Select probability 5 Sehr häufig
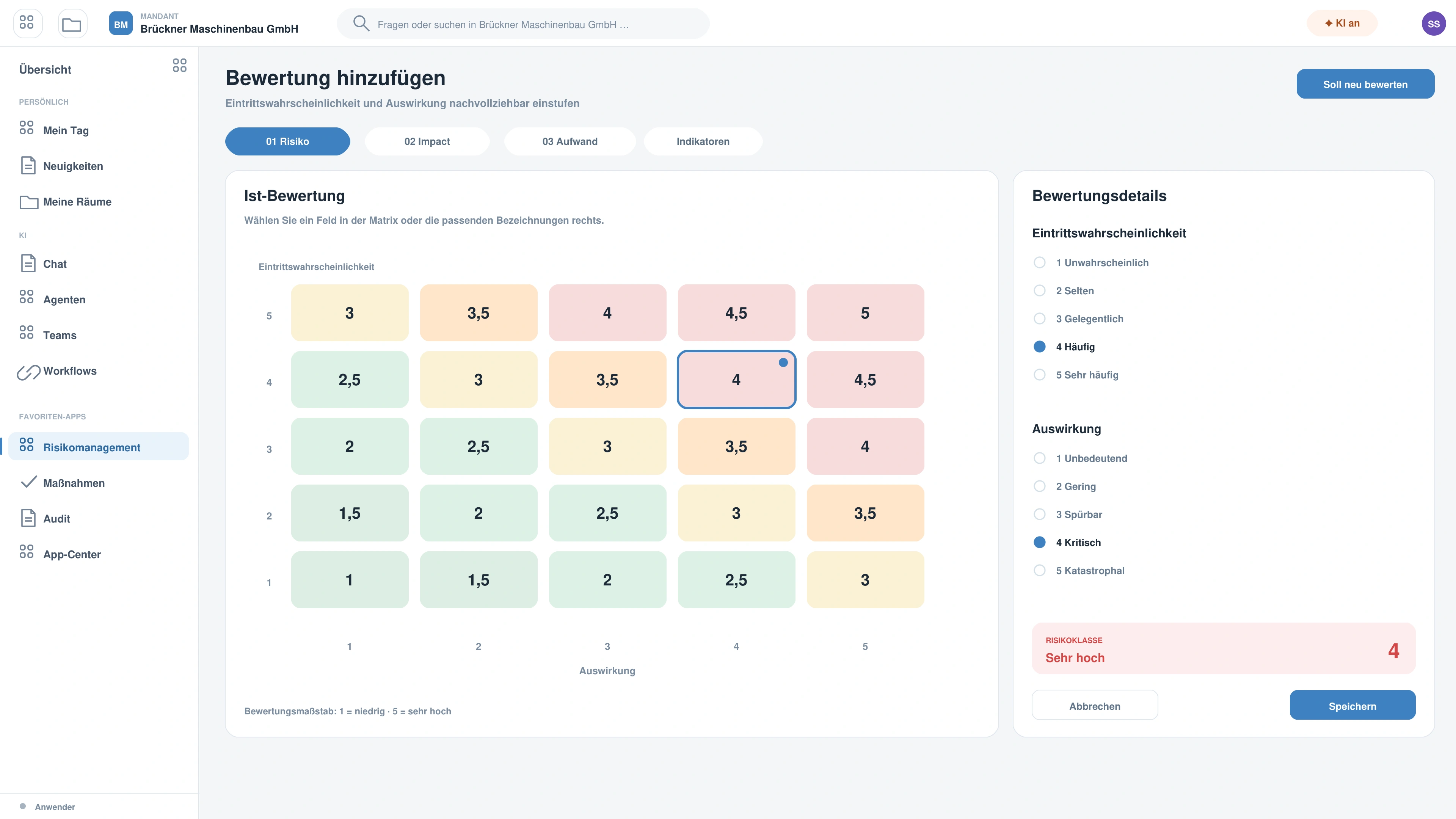1456x819 pixels. click(x=1076, y=375)
